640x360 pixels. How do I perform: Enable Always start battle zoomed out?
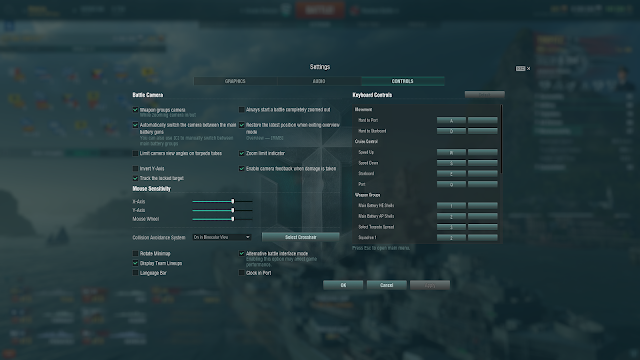pyautogui.click(x=242, y=109)
